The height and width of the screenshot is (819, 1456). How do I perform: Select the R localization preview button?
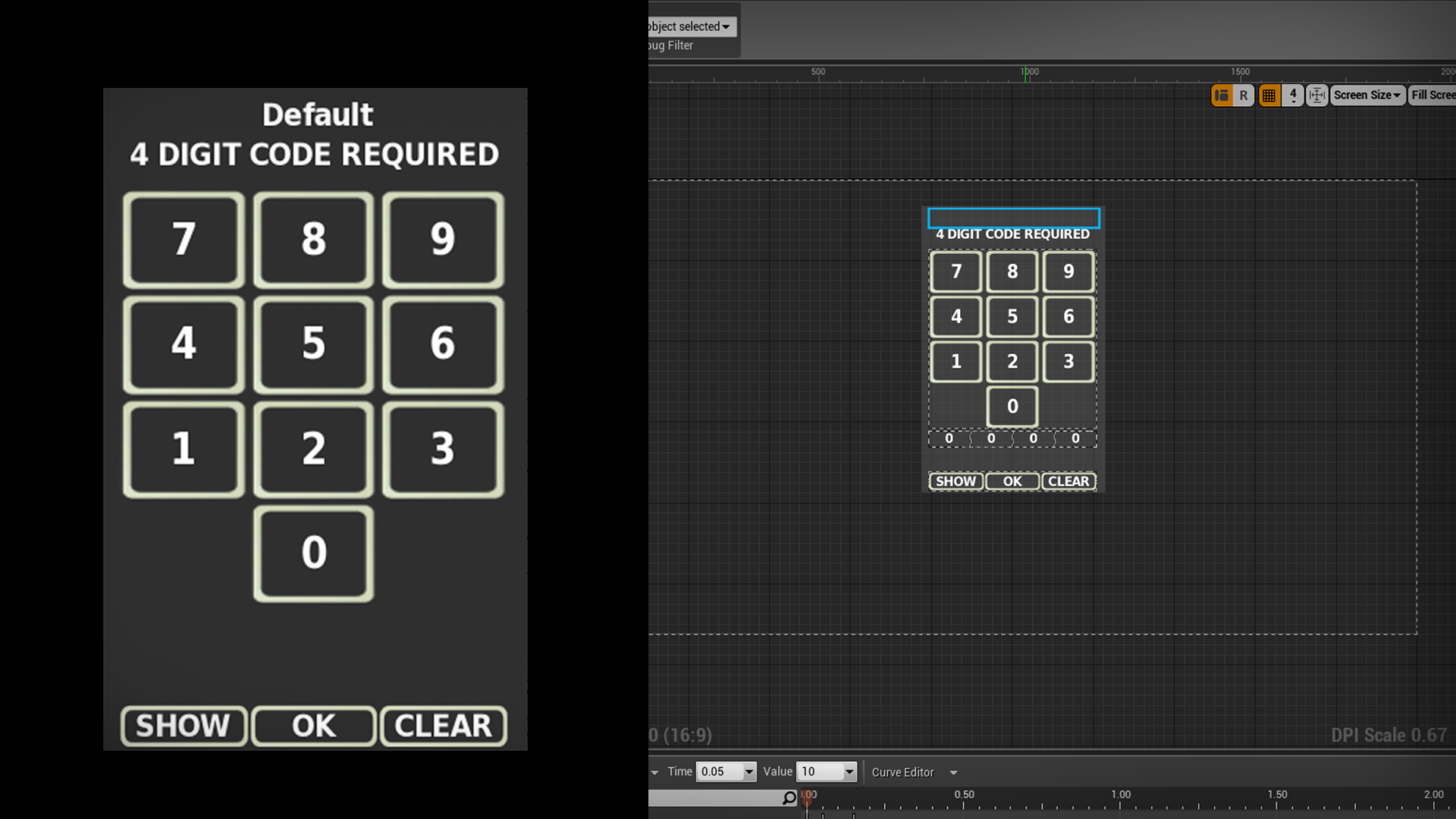[1244, 95]
